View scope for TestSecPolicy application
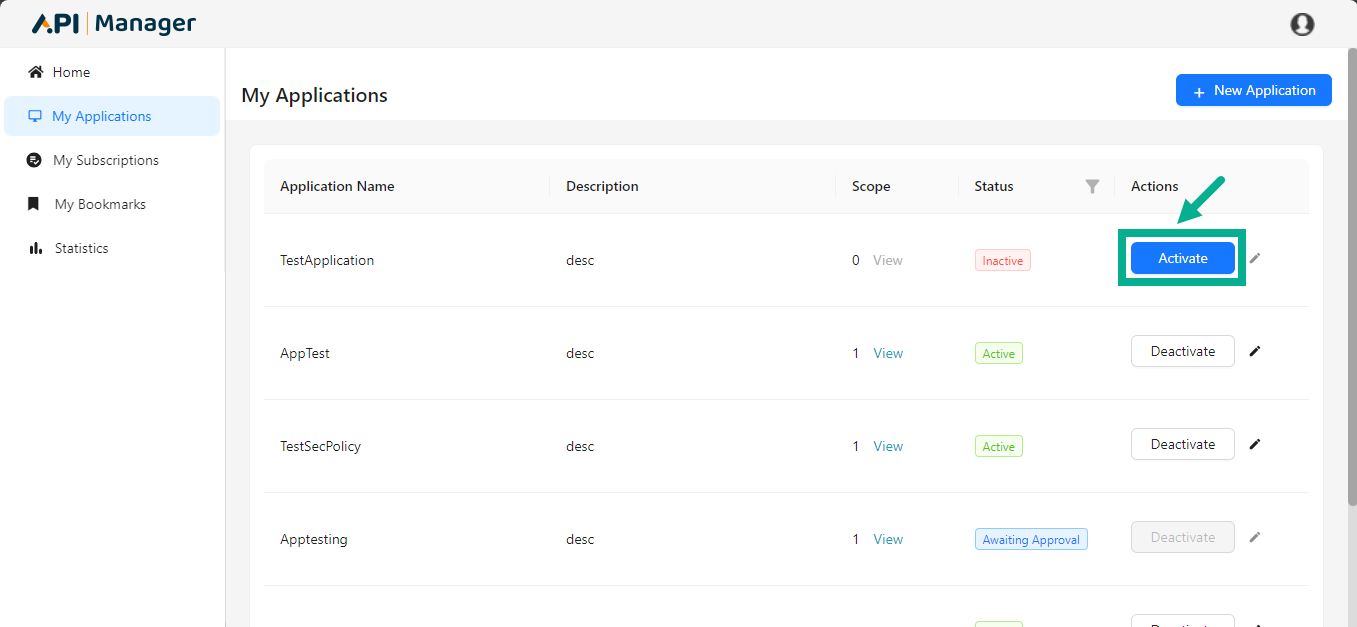 pos(888,446)
